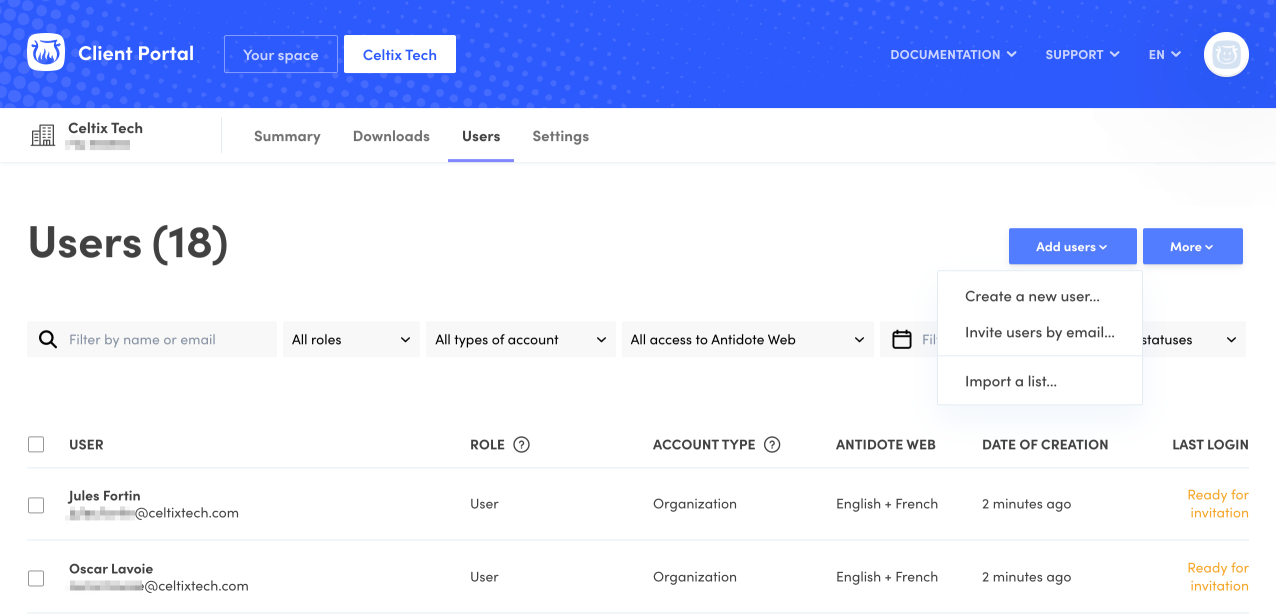The image size is (1276, 614).
Task: Open the EN language dropdown
Action: click(x=1165, y=55)
